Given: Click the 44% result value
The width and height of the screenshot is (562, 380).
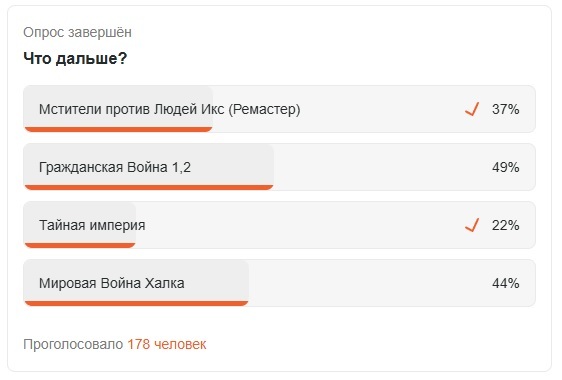Looking at the screenshot, I should (x=505, y=284).
